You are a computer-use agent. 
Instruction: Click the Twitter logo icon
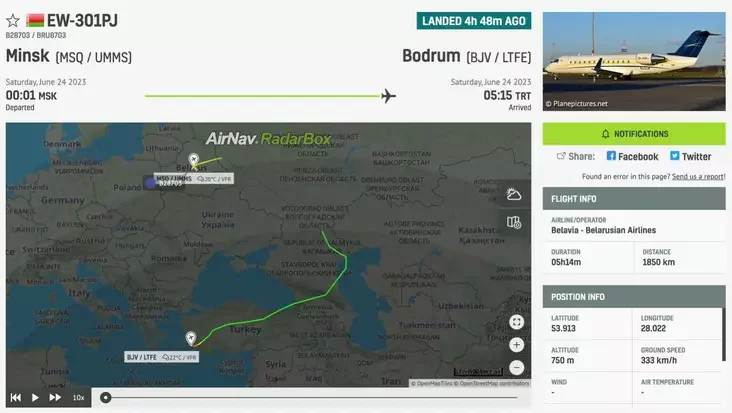[675, 156]
